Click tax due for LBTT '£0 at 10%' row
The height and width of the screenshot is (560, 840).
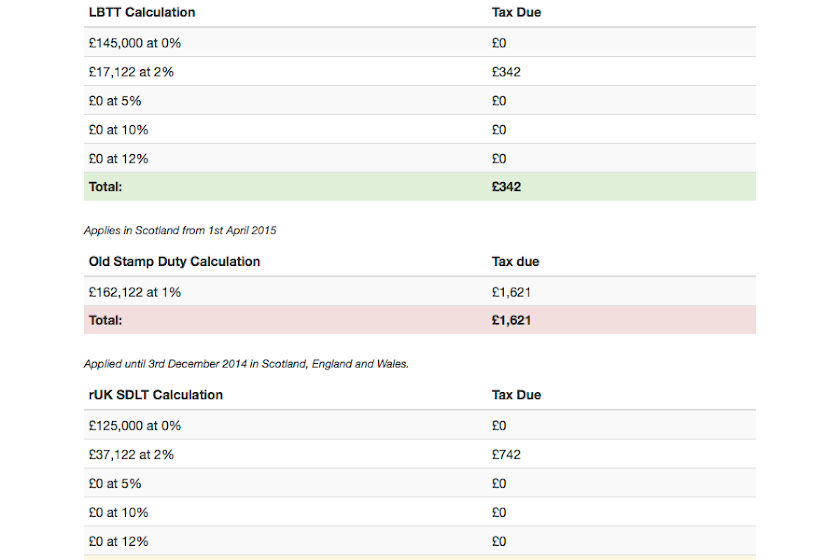[499, 130]
